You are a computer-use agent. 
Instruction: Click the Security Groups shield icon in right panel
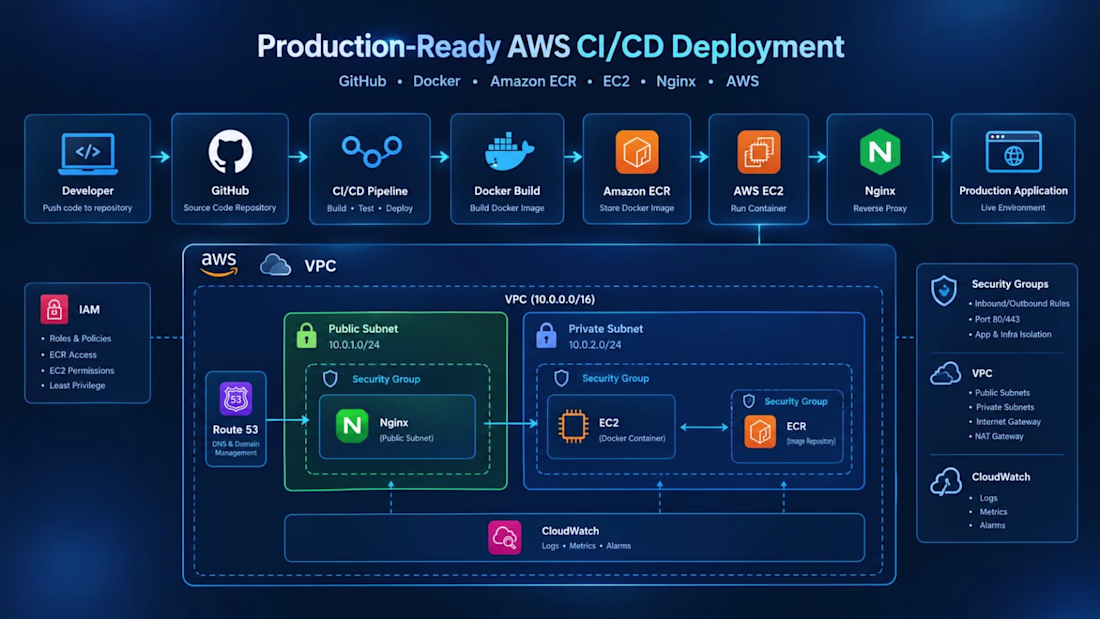[944, 291]
